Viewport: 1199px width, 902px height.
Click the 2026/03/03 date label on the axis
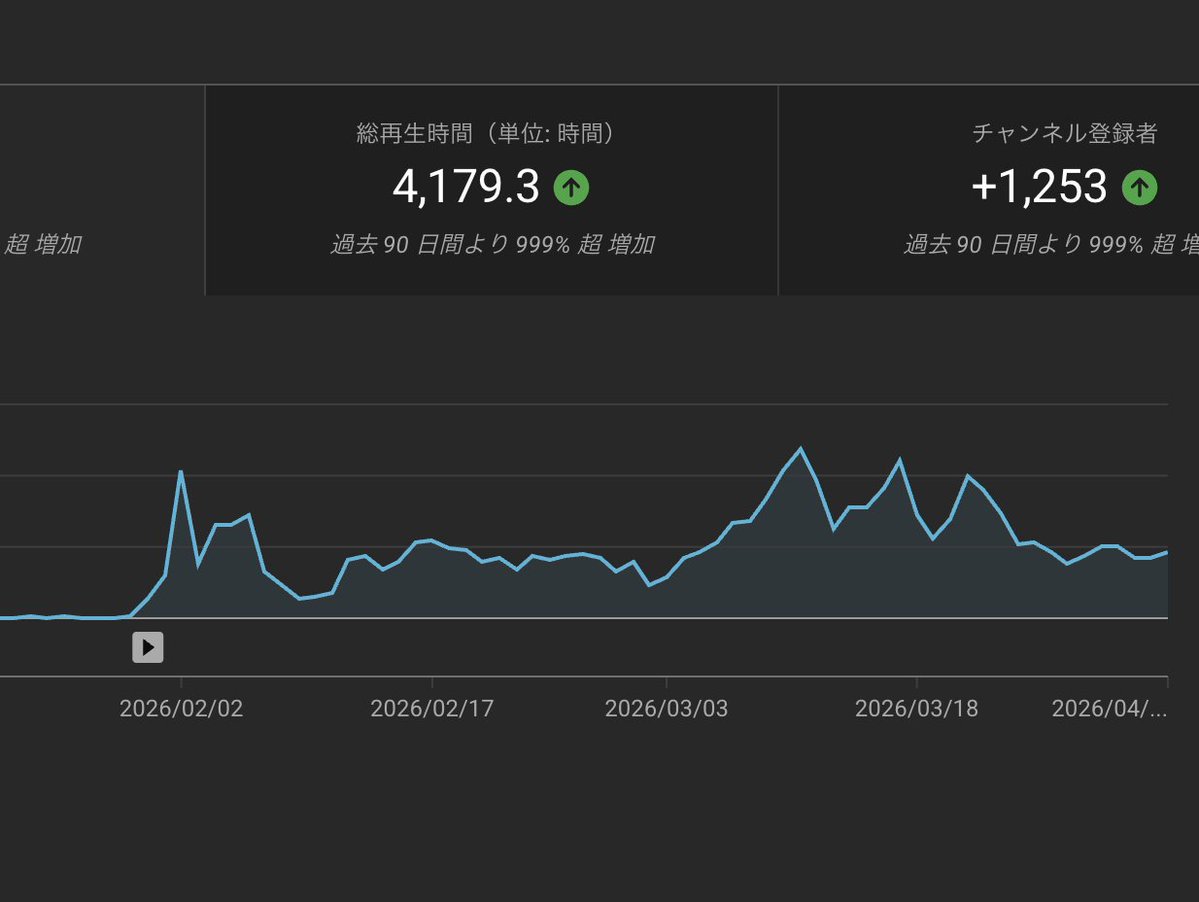pos(666,709)
